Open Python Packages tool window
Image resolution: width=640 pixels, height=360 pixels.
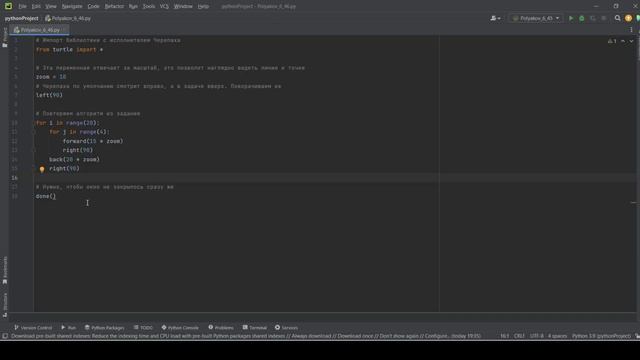104,327
